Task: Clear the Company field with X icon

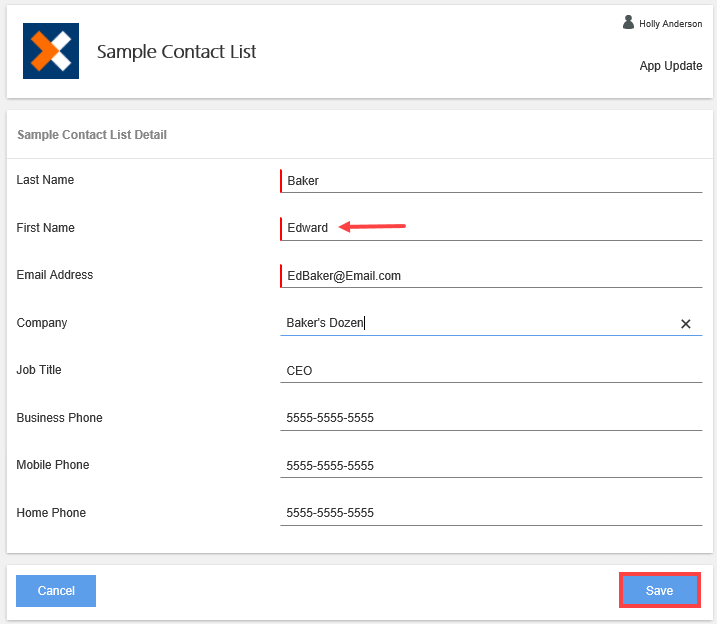Action: [686, 324]
